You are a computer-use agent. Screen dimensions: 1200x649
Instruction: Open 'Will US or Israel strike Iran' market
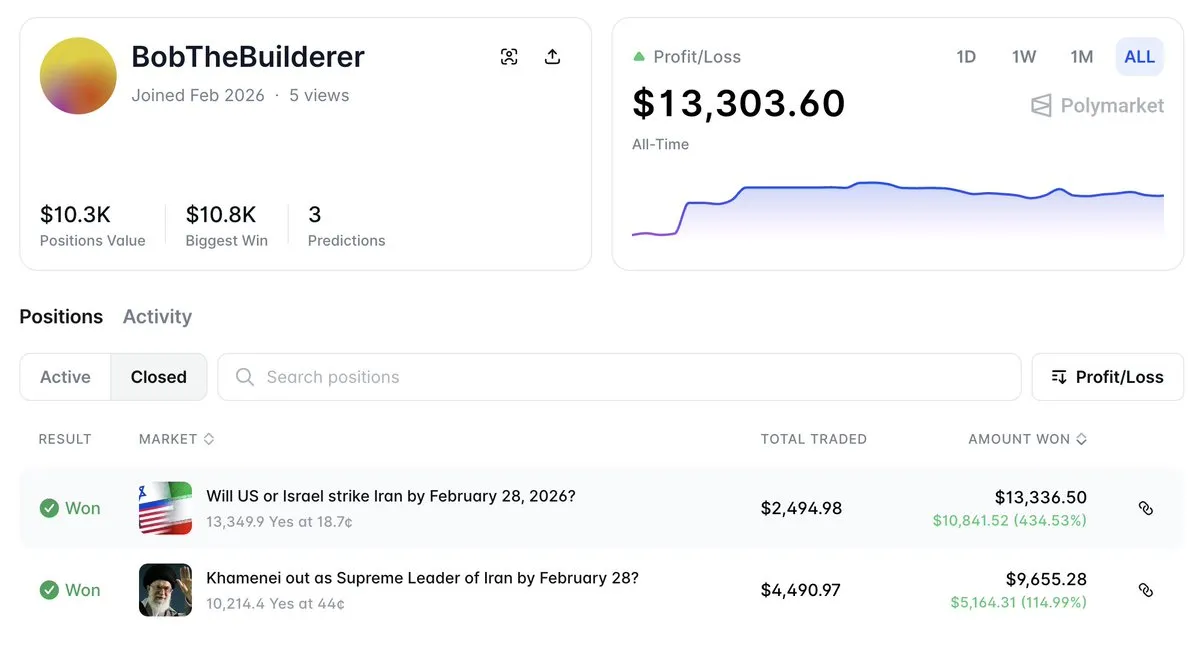point(390,496)
